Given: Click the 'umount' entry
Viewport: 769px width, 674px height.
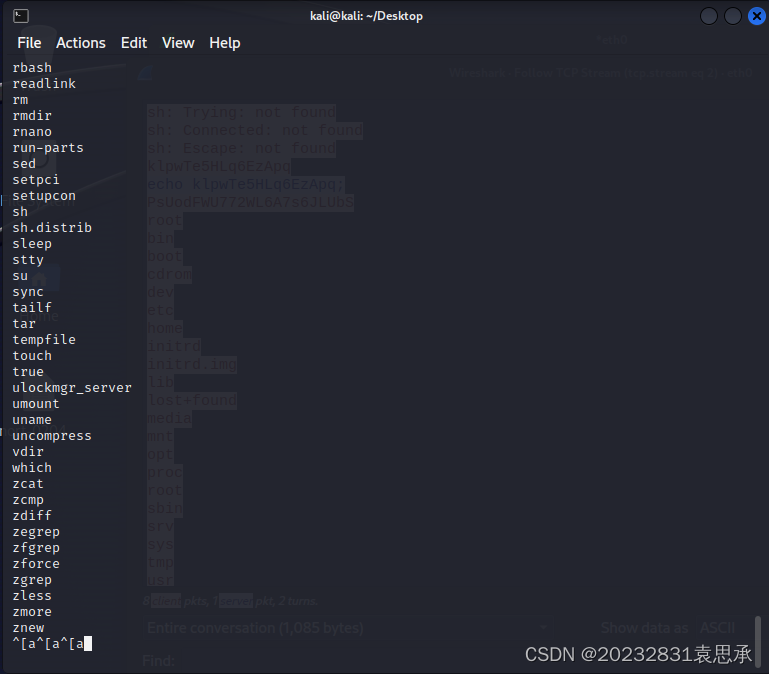Looking at the screenshot, I should [36, 404].
